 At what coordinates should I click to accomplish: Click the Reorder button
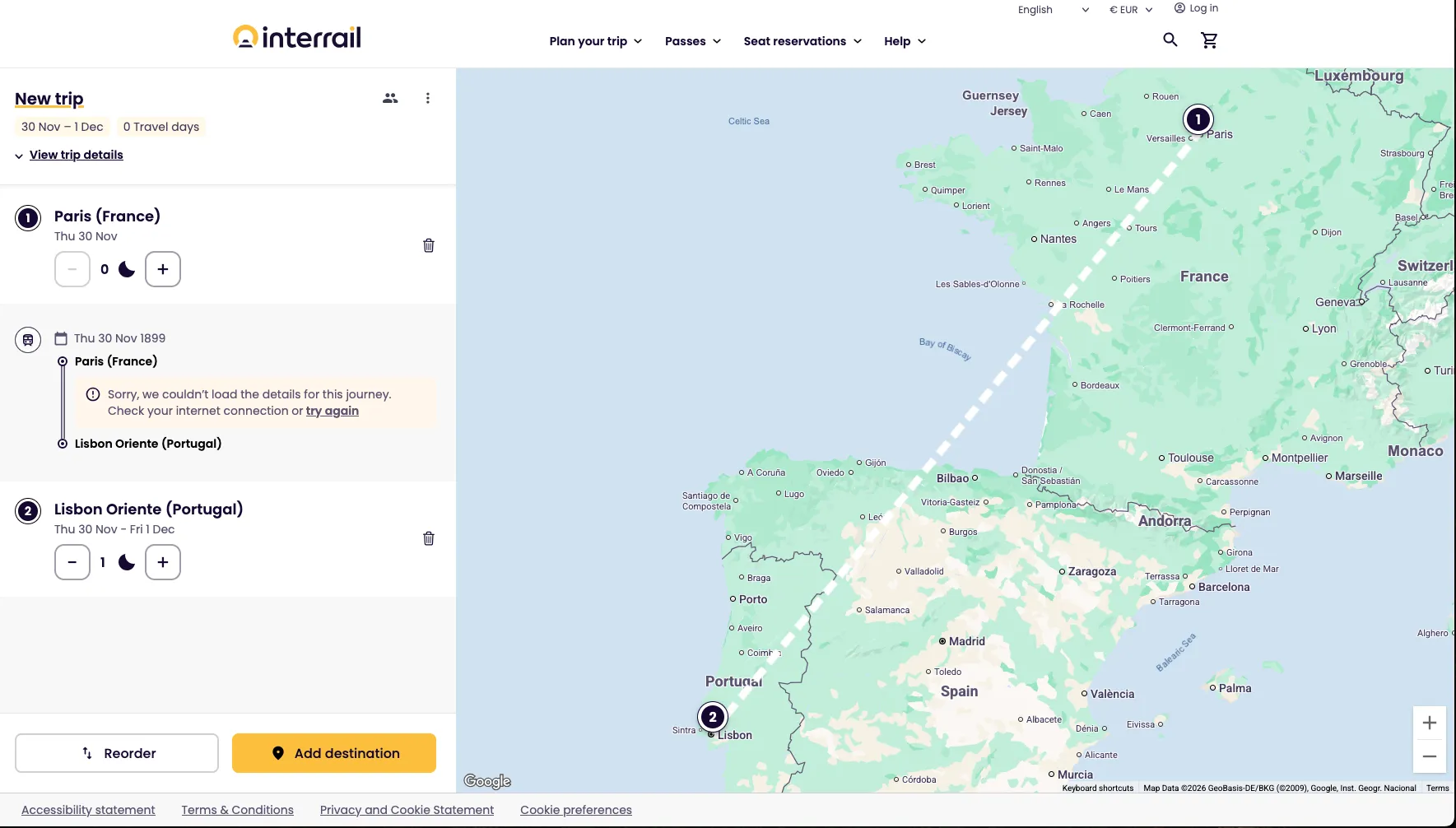(117, 753)
